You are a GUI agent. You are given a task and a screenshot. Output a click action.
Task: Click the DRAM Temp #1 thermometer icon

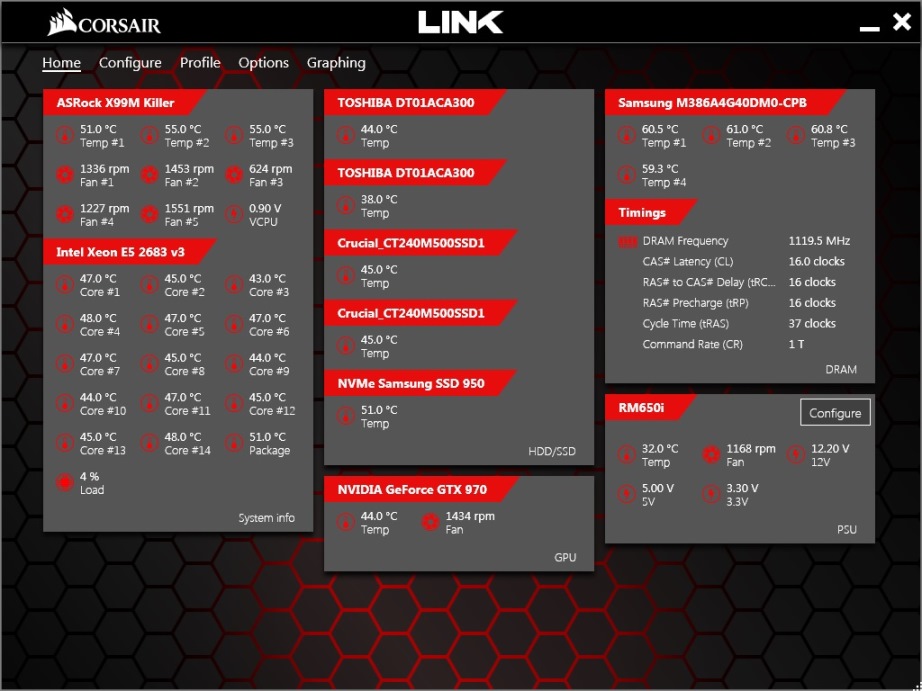pos(627,135)
